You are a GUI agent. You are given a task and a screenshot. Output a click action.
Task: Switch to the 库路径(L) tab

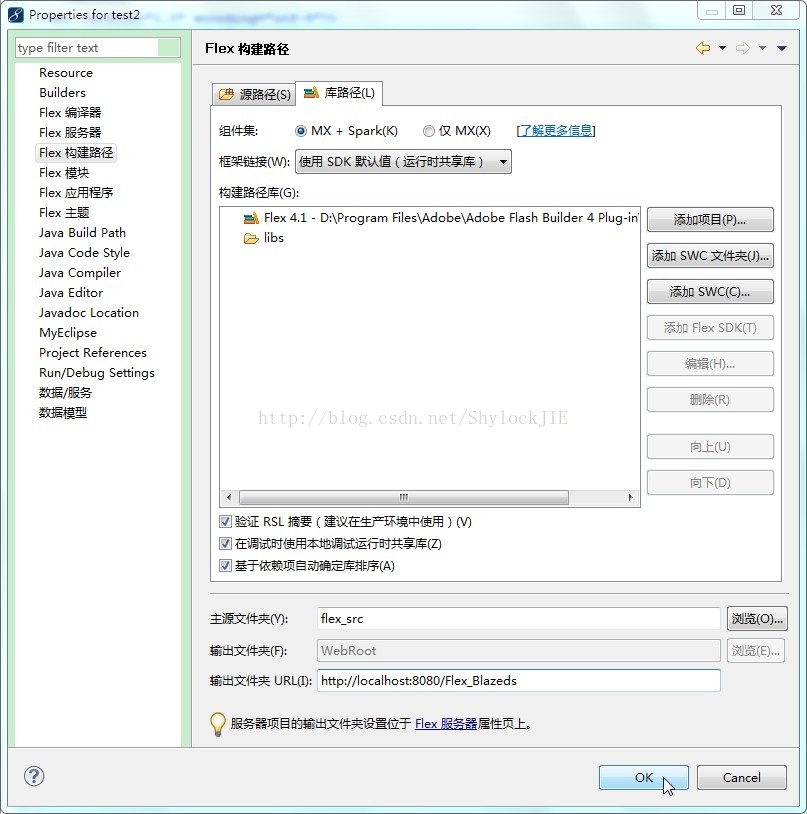339,93
